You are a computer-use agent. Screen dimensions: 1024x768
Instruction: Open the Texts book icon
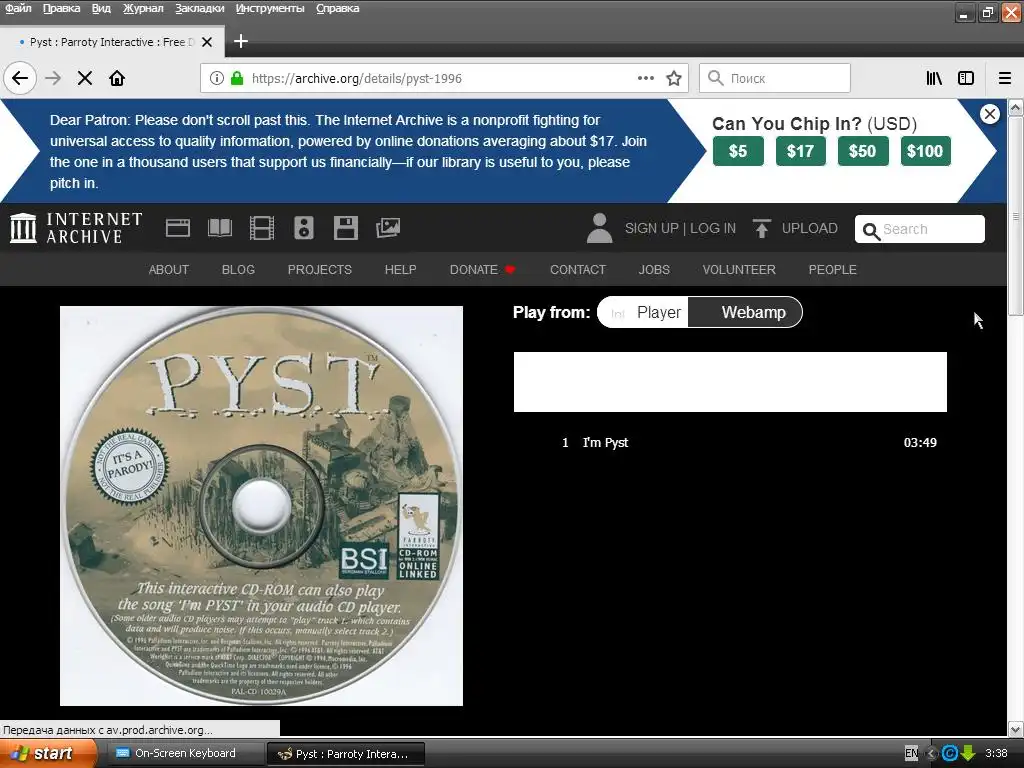[x=219, y=228]
